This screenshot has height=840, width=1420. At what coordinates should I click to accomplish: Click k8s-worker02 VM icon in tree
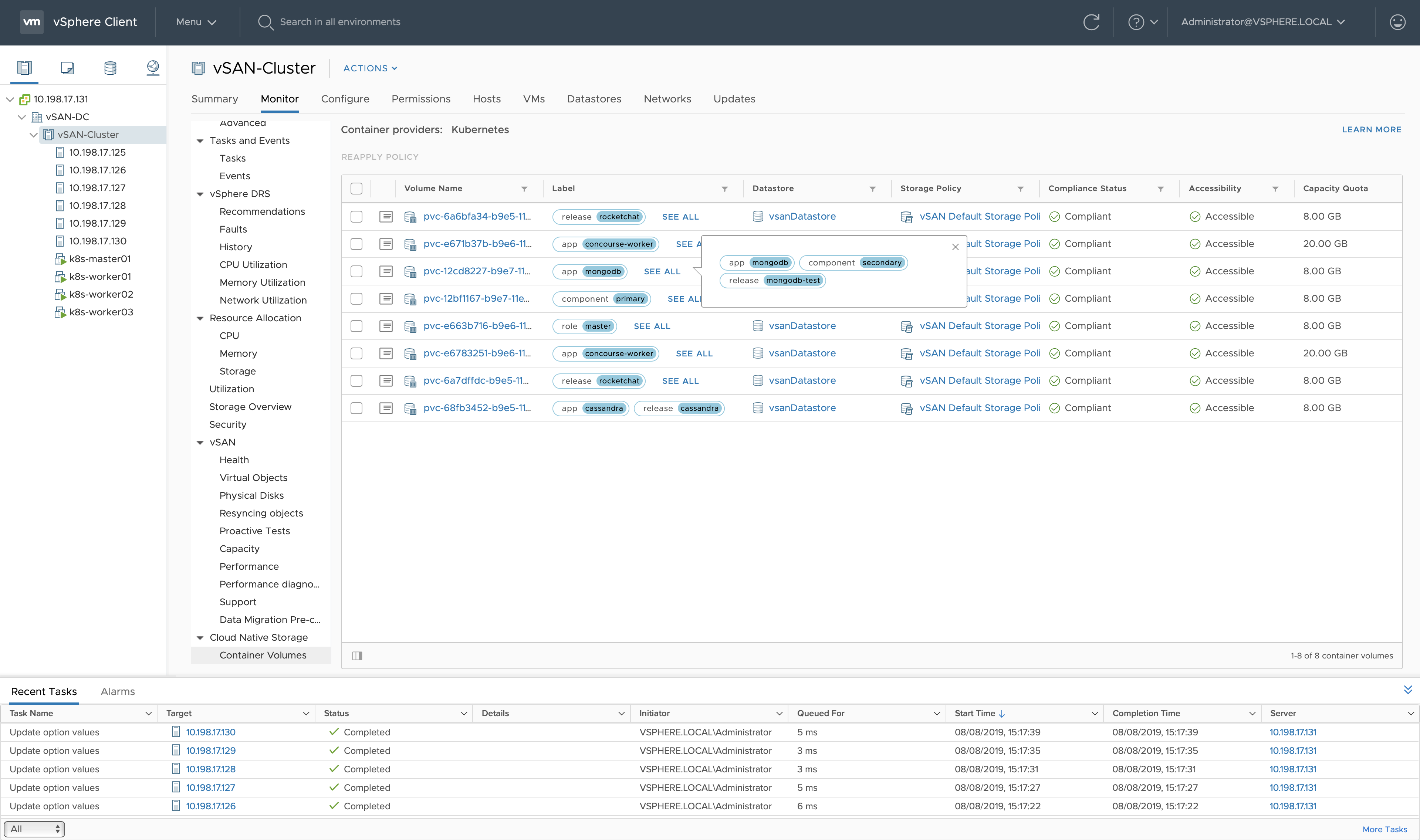click(60, 294)
